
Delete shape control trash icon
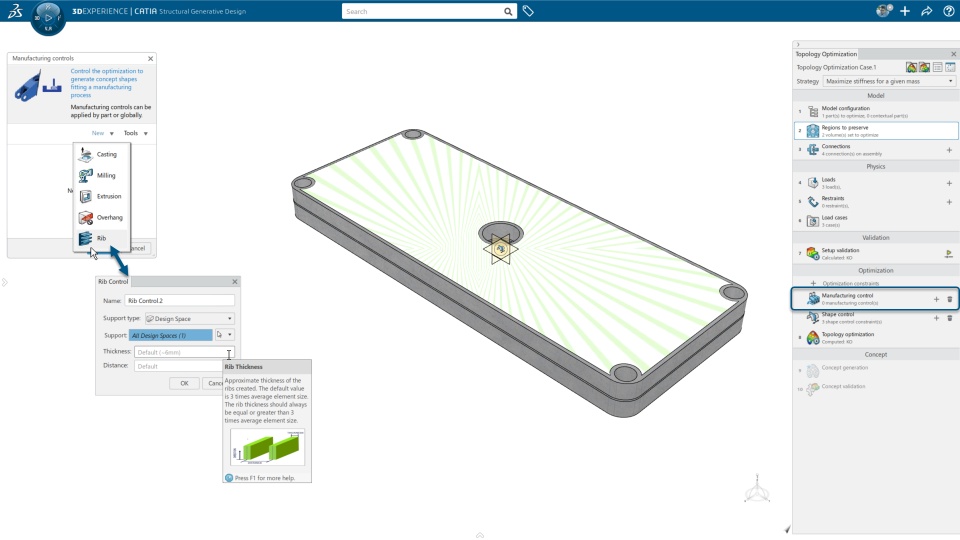950,318
